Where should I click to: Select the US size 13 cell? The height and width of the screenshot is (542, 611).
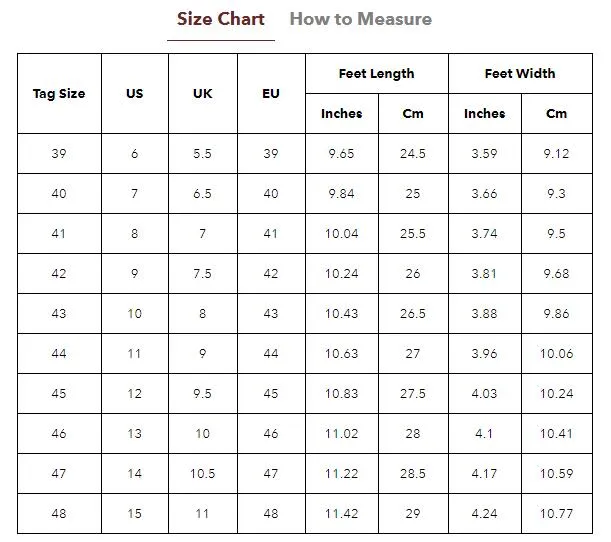(135, 434)
